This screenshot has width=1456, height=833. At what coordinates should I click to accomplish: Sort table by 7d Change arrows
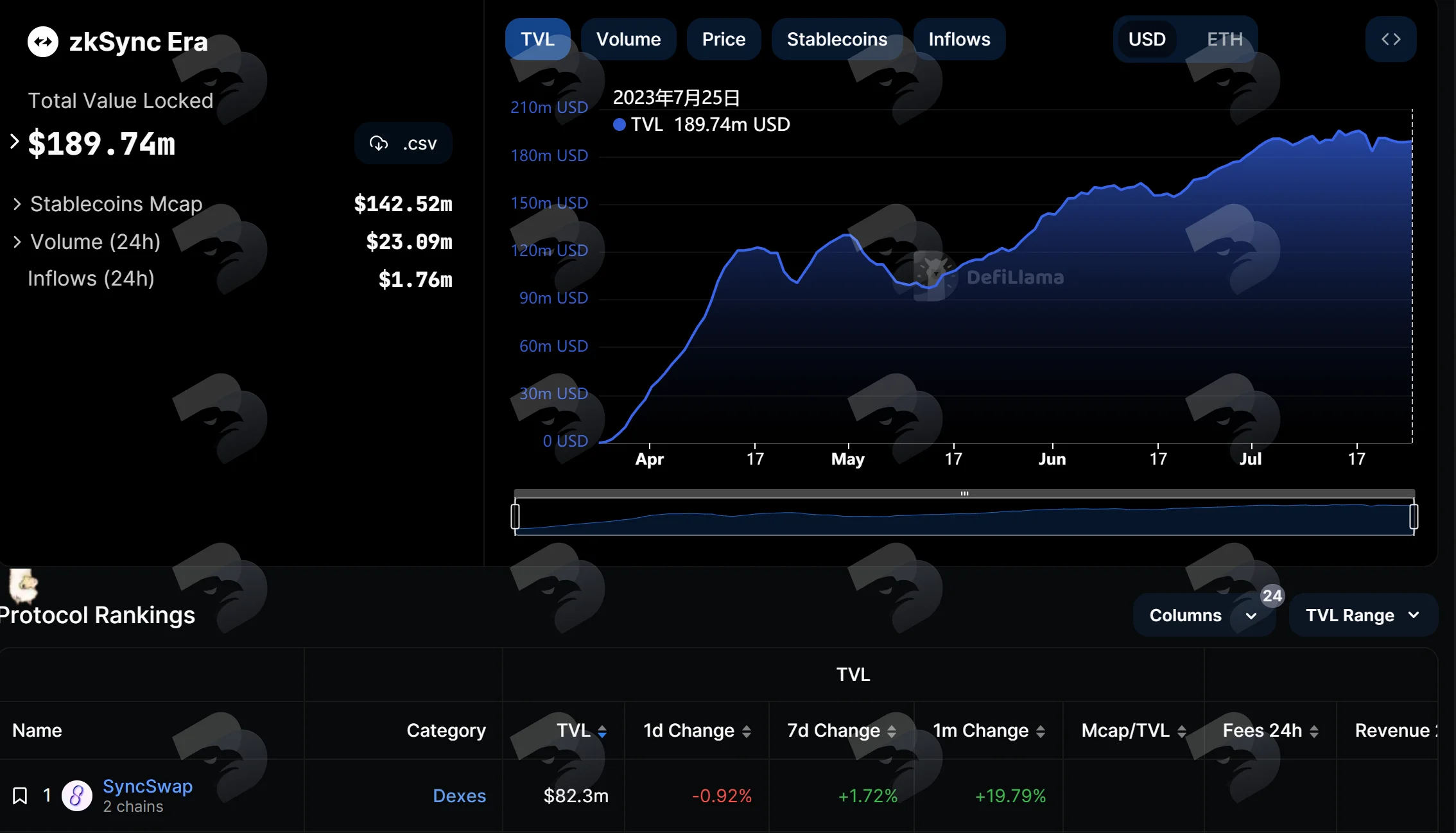pyautogui.click(x=892, y=731)
